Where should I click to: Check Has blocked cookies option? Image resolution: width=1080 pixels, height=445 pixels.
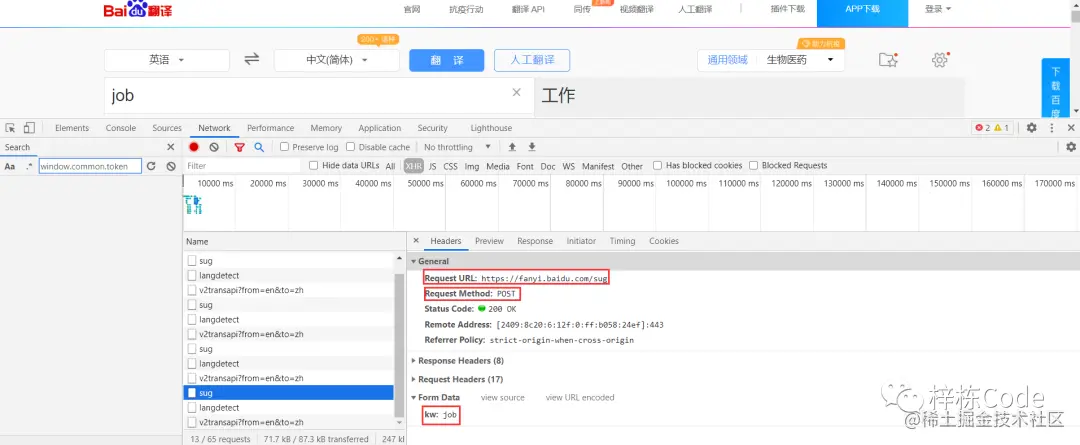click(658, 165)
